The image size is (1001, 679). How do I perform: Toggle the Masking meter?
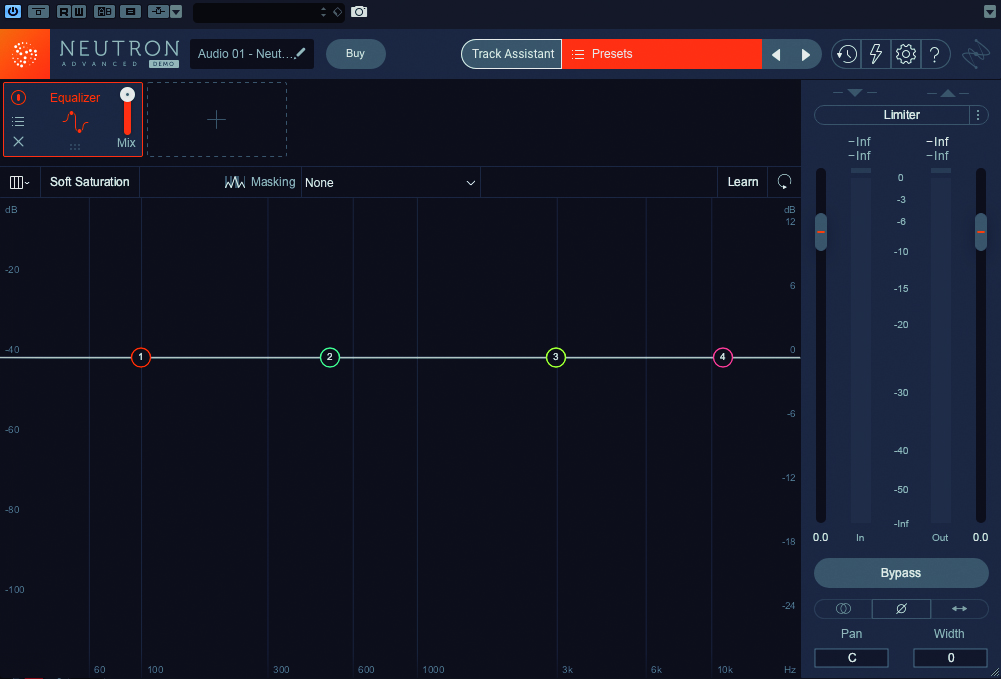260,183
